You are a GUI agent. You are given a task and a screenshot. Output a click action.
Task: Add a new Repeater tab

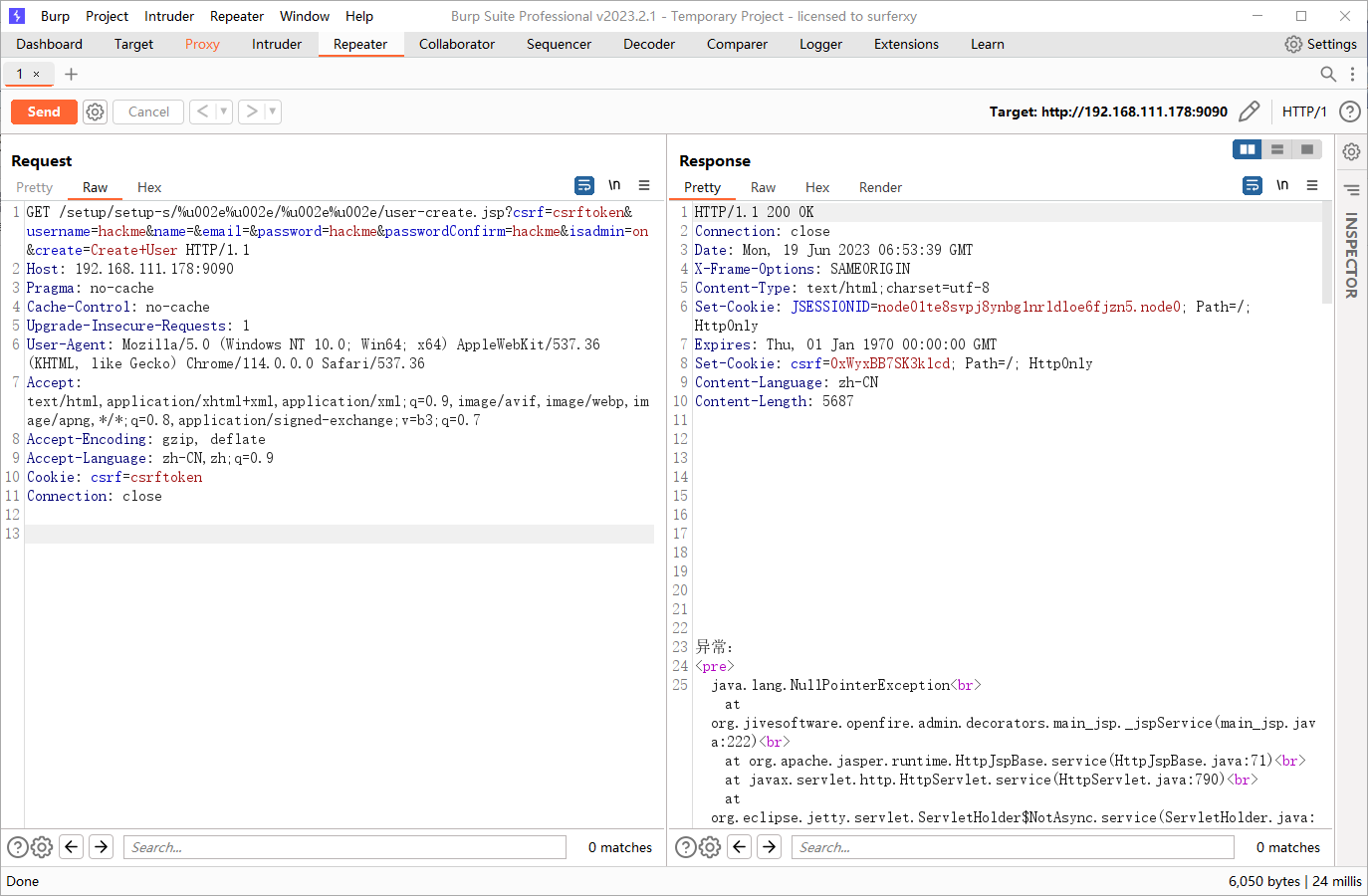[x=71, y=74]
